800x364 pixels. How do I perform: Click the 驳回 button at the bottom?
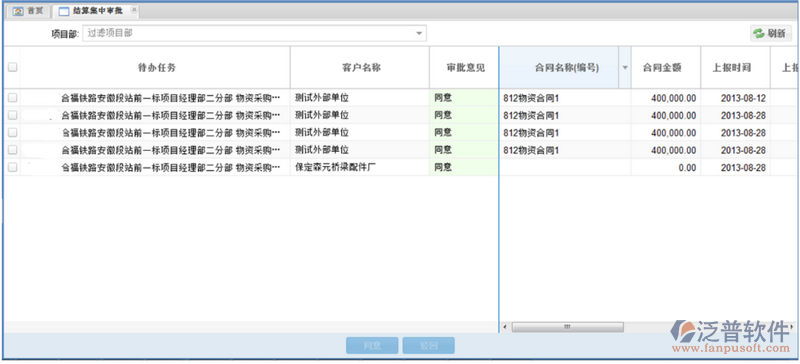point(429,346)
